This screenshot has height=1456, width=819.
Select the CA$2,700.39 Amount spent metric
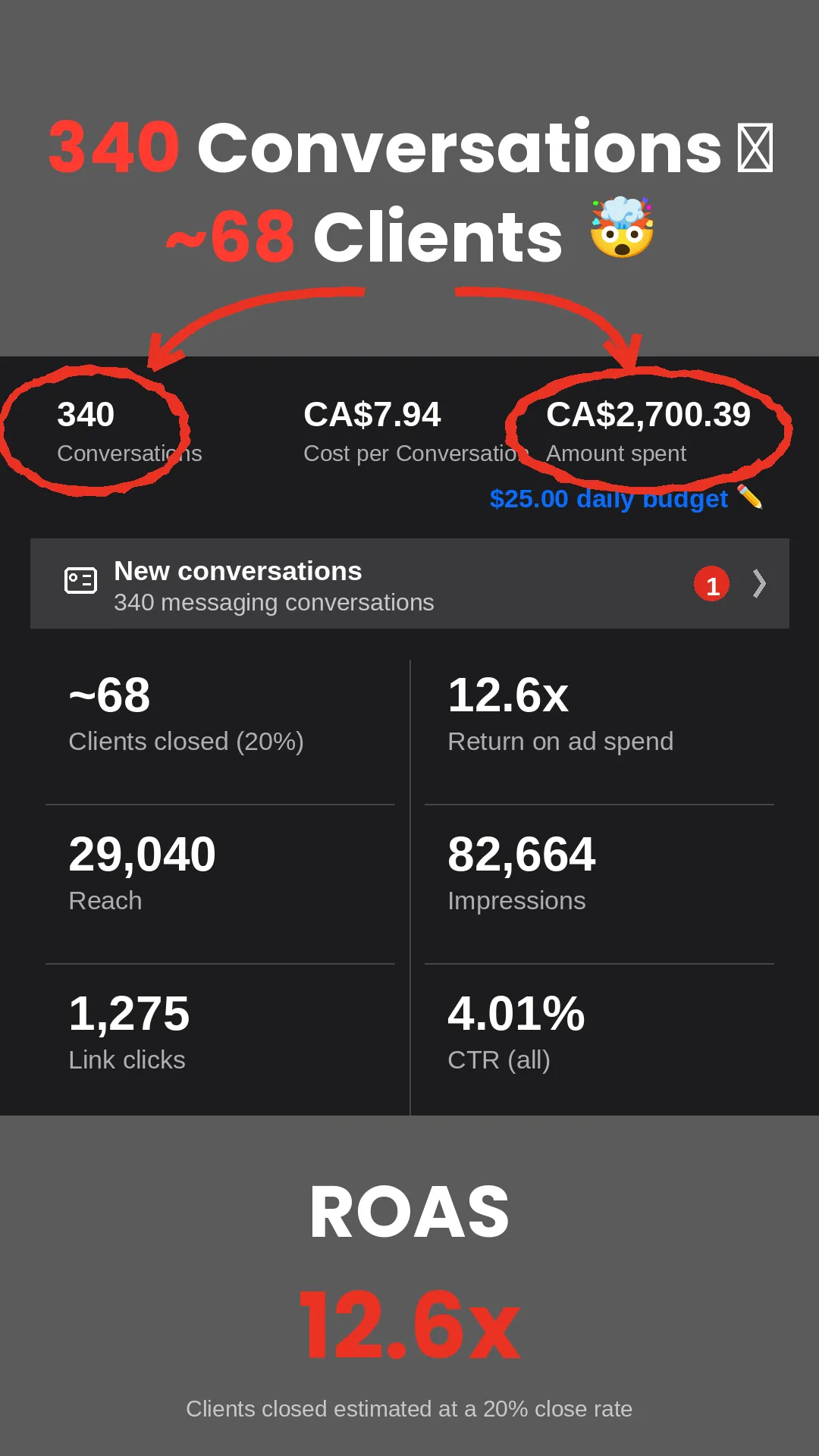[x=648, y=431]
